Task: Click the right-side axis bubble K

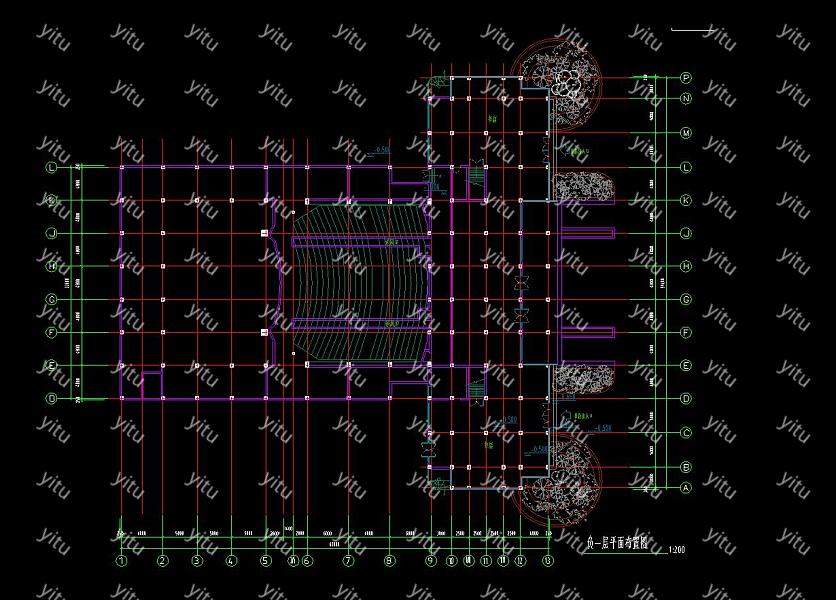Action: [x=686, y=201]
